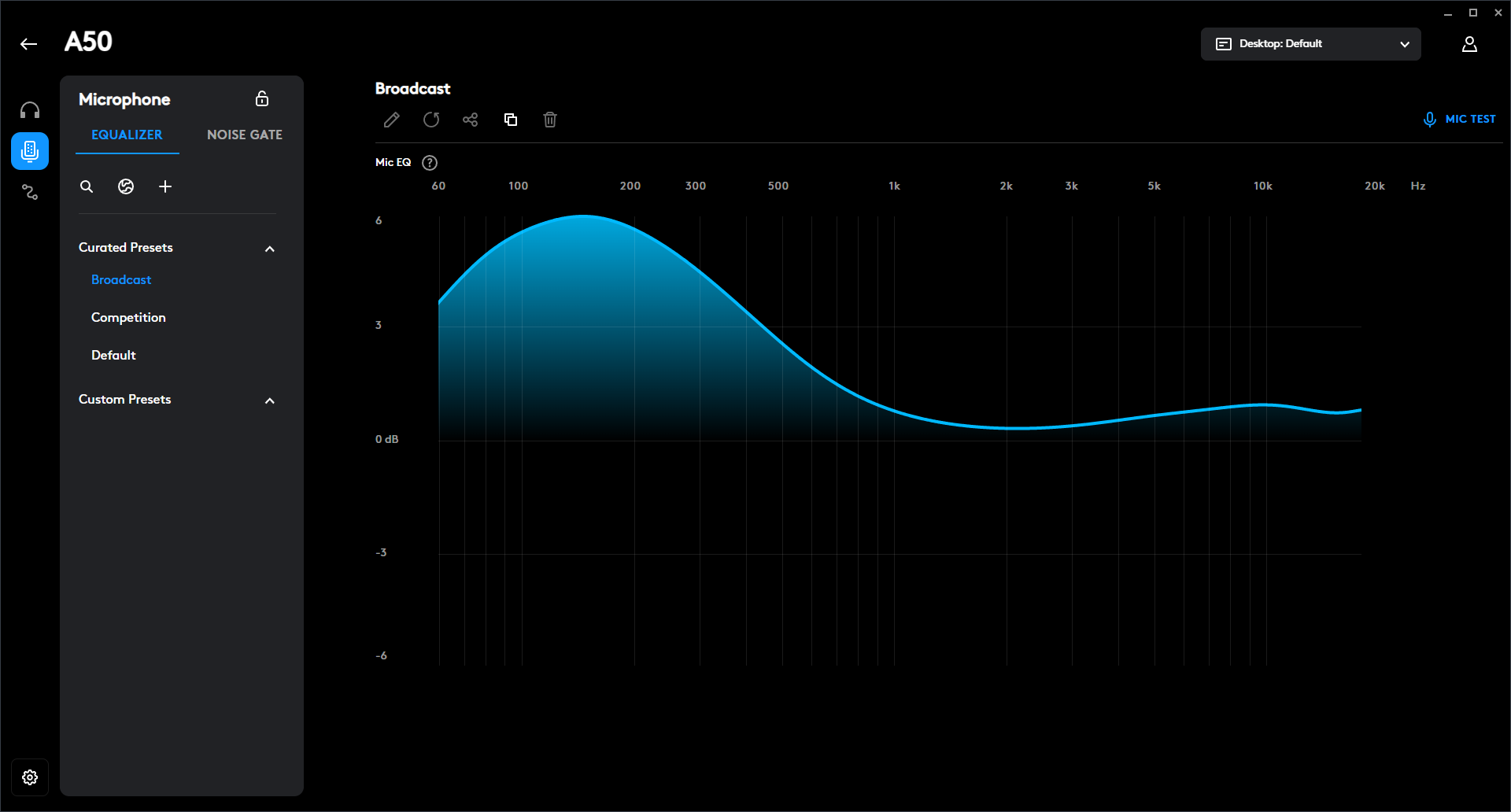Select the Competition preset
The width and height of the screenshot is (1511, 812).
pos(128,317)
